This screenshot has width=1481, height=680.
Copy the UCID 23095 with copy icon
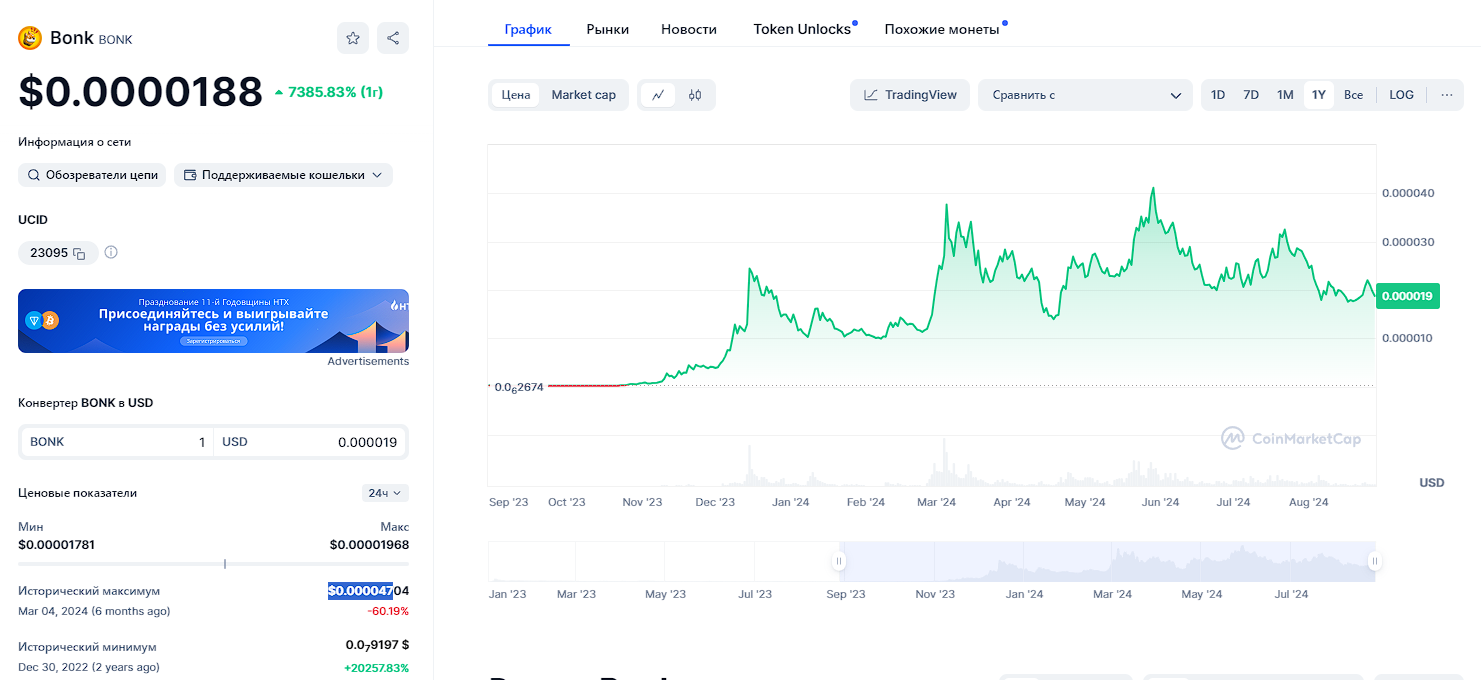79,254
